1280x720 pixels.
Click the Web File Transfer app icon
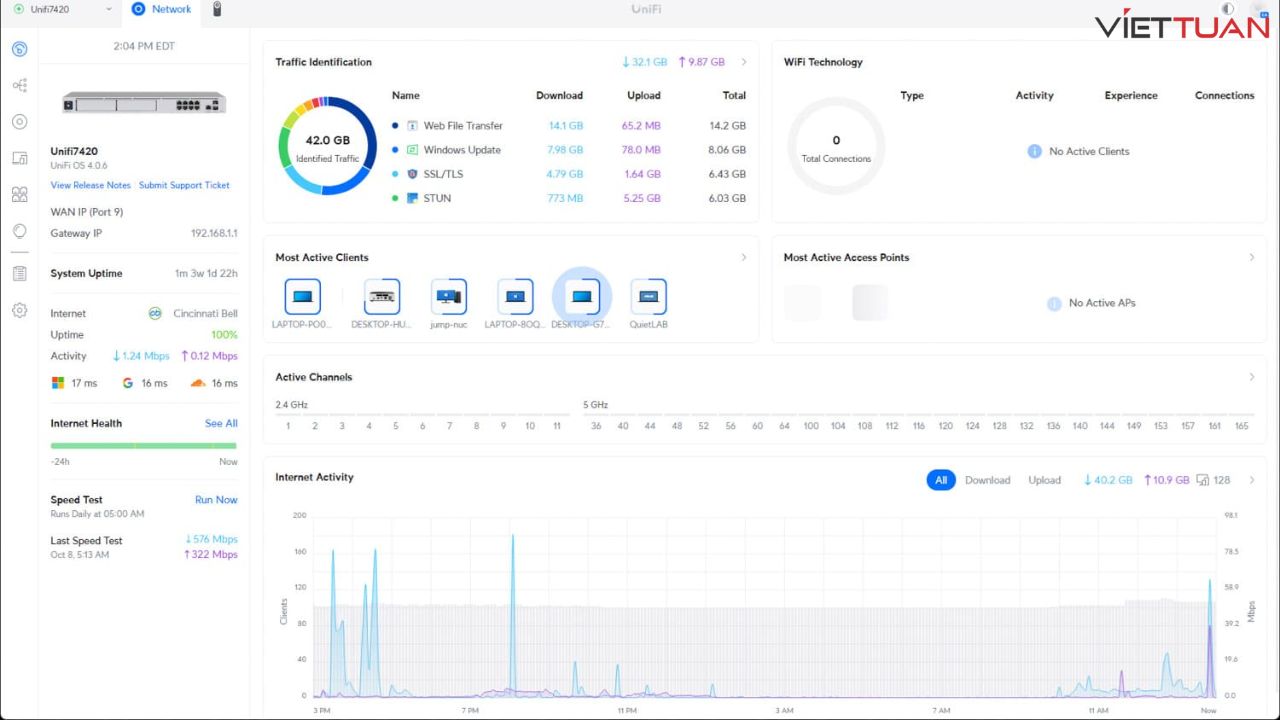pos(412,126)
